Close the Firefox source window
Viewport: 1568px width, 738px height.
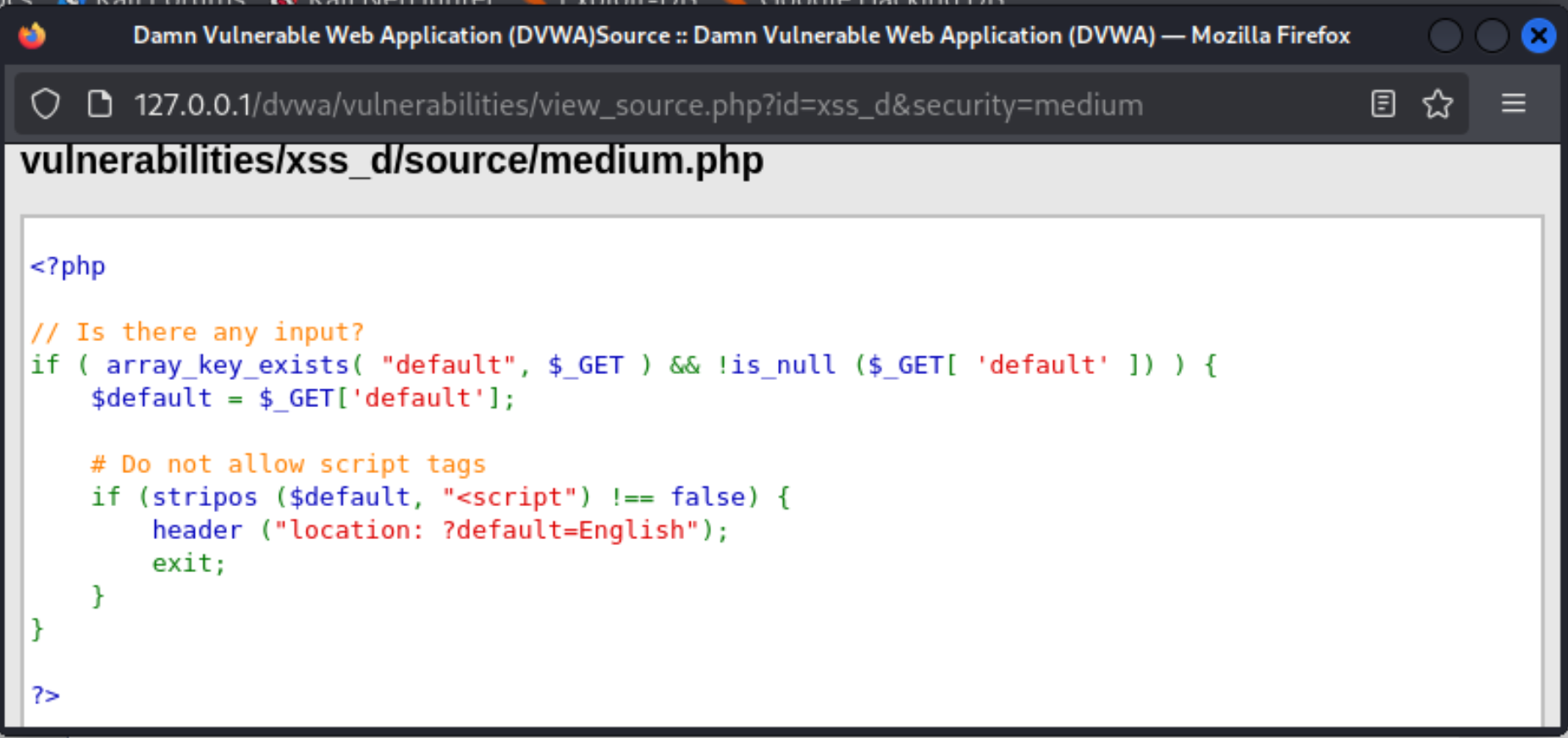coord(1538,36)
